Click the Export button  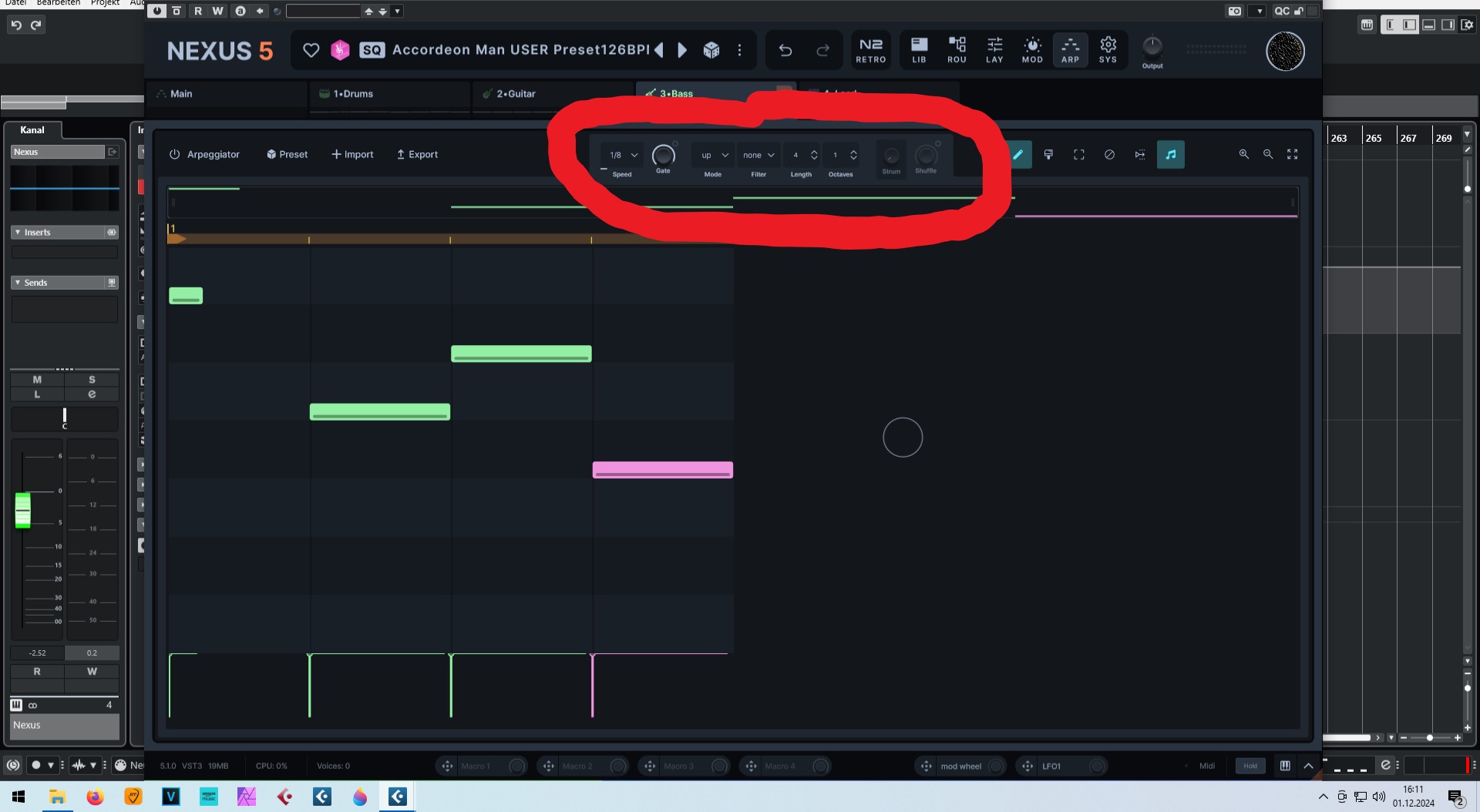[417, 154]
